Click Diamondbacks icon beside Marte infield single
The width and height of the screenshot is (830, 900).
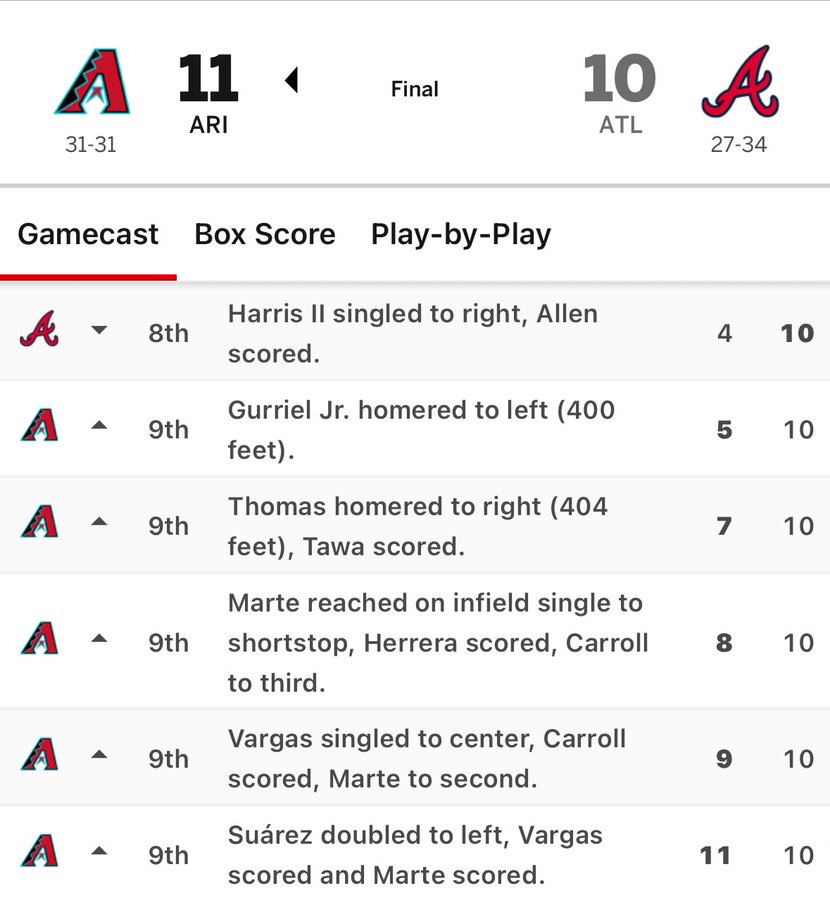[x=39, y=641]
